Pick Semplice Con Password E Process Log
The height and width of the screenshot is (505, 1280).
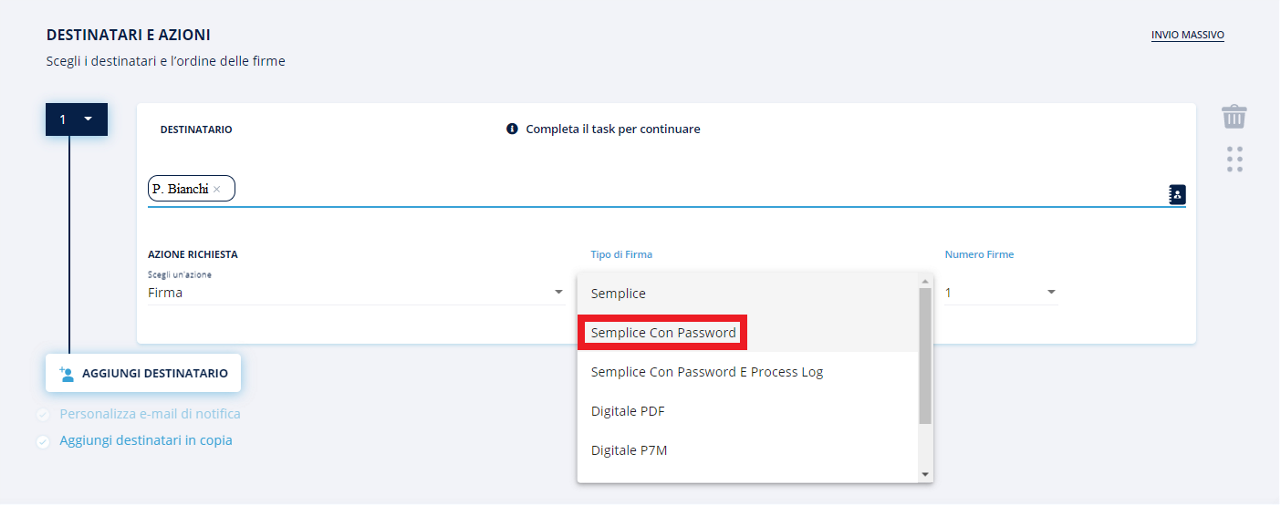pyautogui.click(x=706, y=372)
